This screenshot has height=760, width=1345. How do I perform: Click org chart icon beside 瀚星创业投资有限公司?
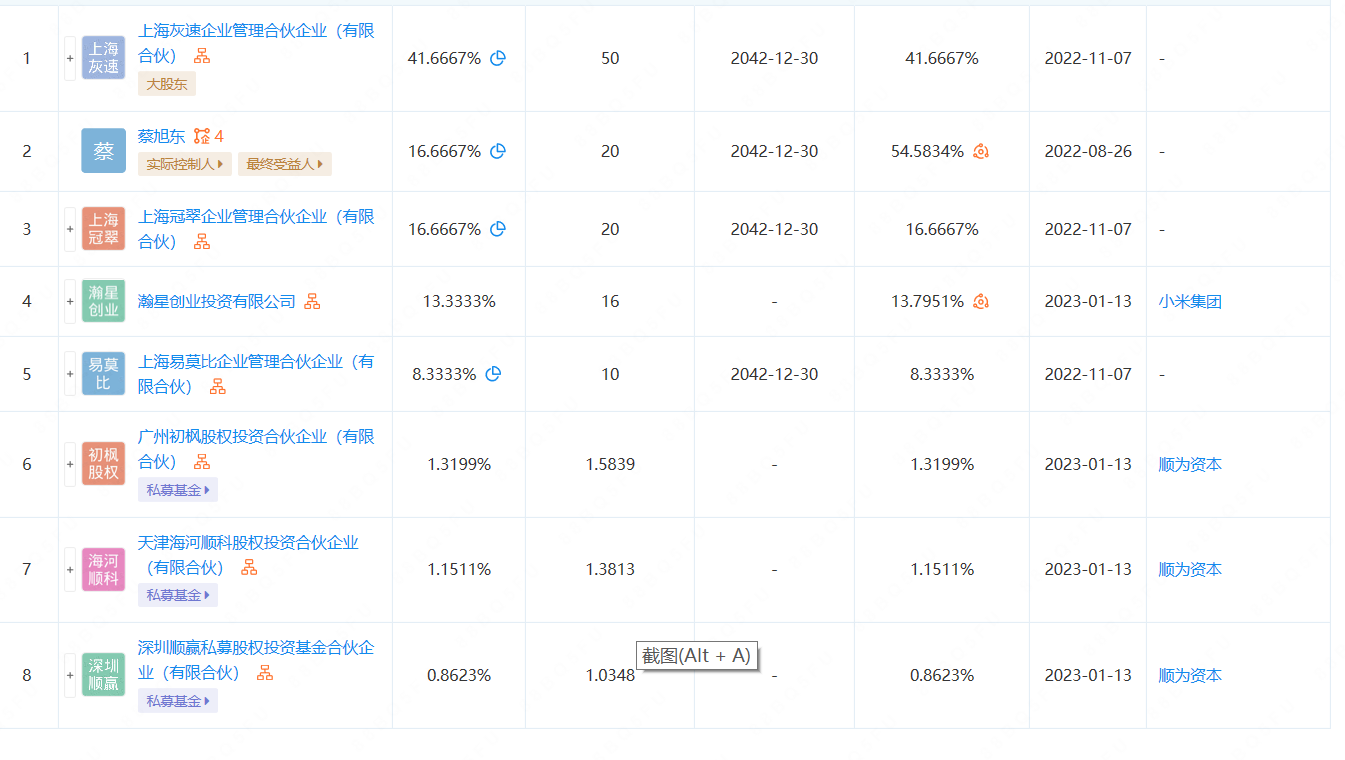(312, 301)
